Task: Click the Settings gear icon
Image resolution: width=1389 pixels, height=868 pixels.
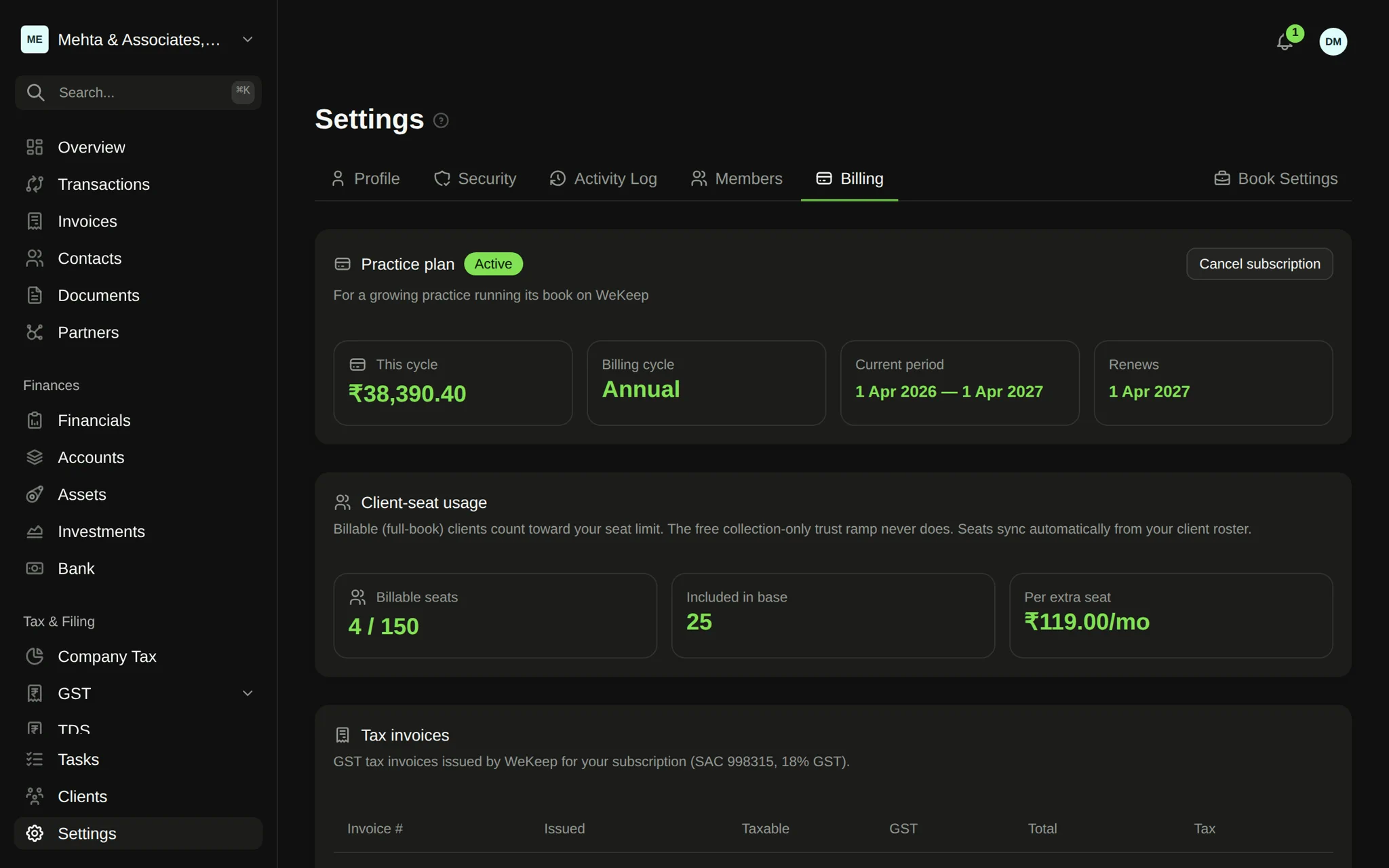Action: tap(35, 833)
